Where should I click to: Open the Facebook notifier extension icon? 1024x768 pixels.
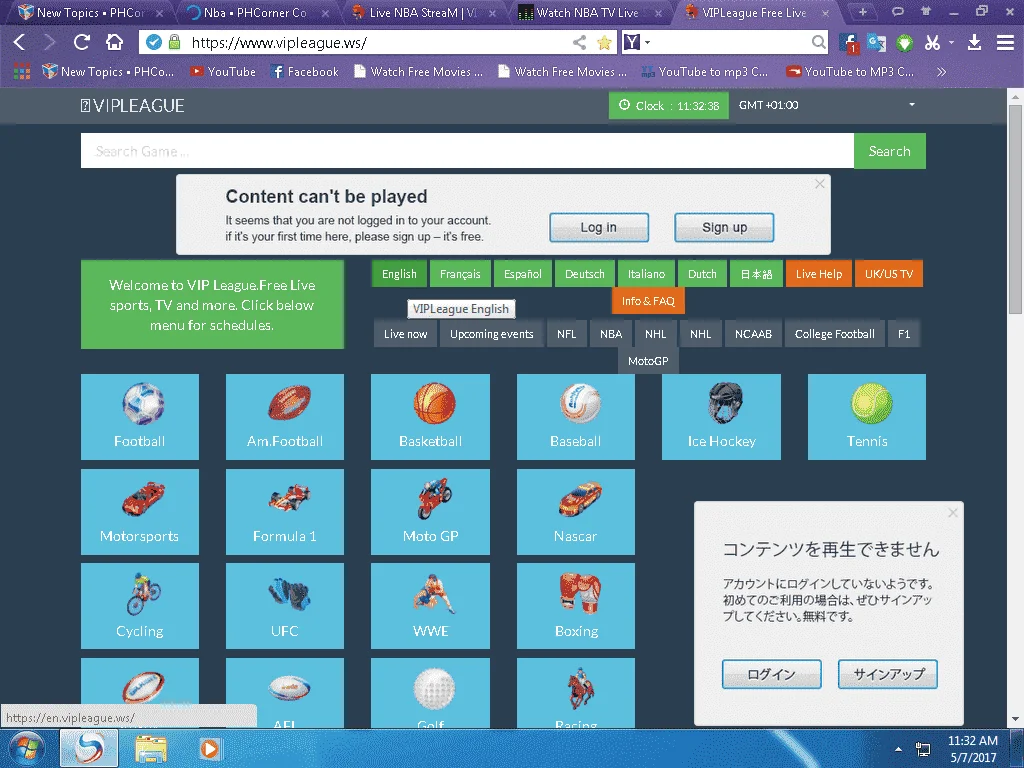(848, 43)
